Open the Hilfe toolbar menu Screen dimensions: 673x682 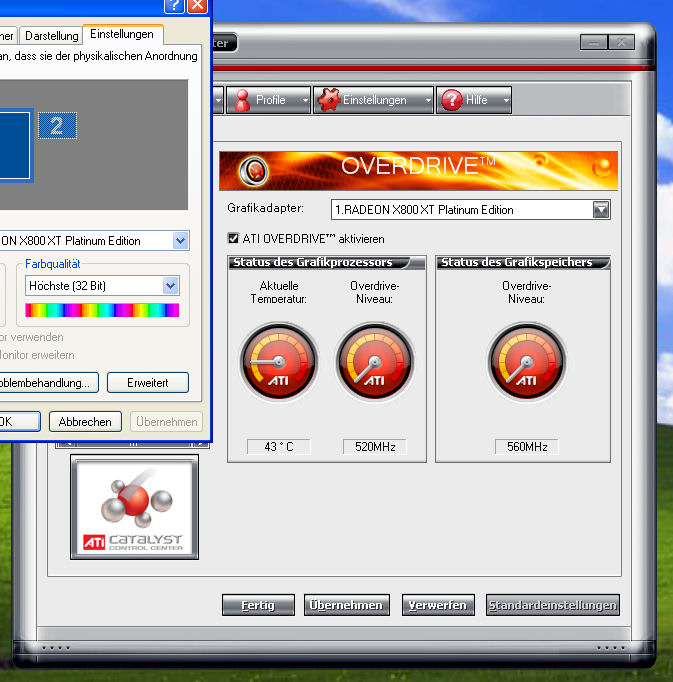[474, 100]
